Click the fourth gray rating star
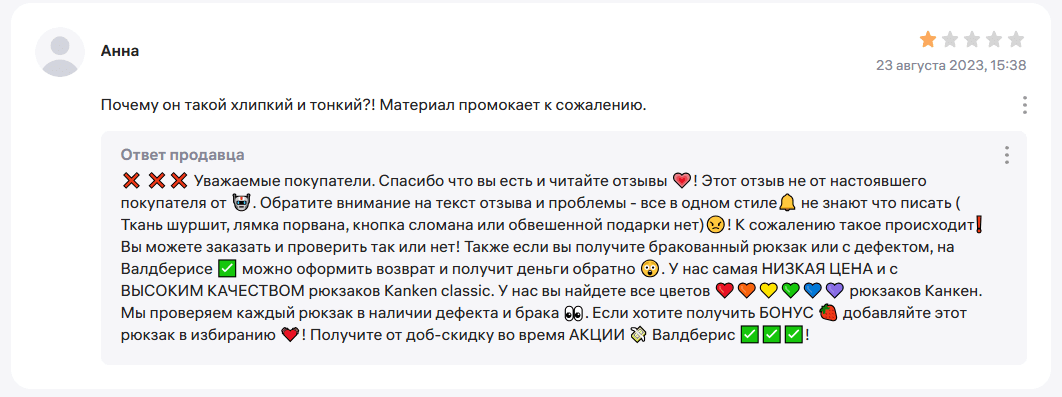The image size is (1062, 397). 994,40
